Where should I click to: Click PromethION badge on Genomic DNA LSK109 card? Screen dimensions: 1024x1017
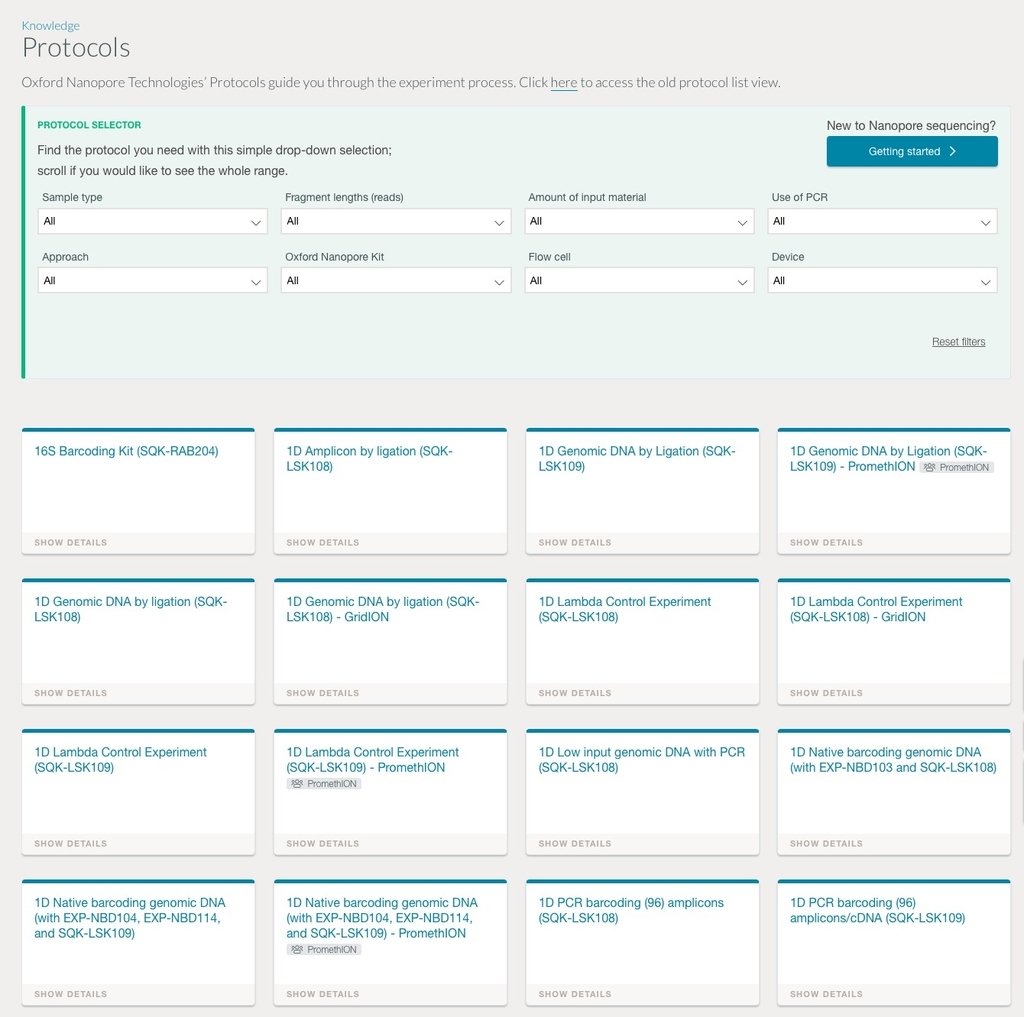(x=957, y=468)
